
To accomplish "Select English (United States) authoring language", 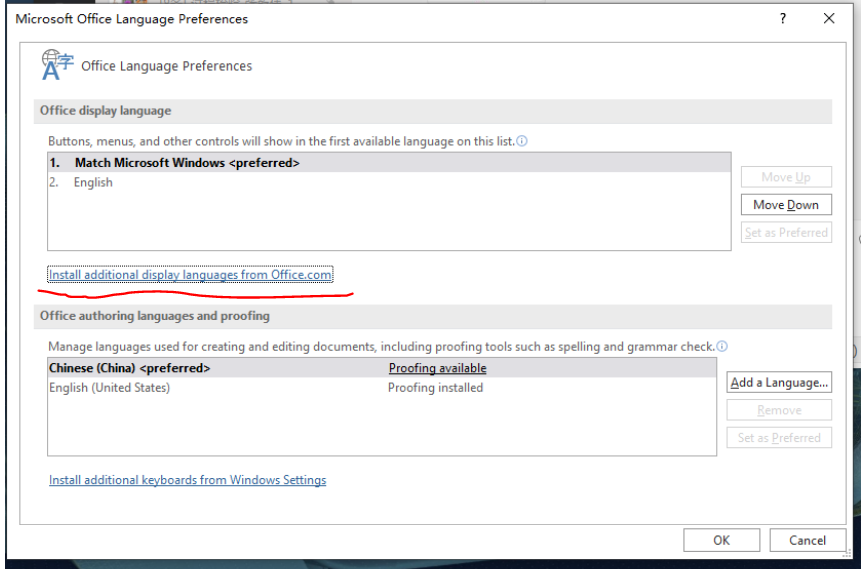I will 109,388.
